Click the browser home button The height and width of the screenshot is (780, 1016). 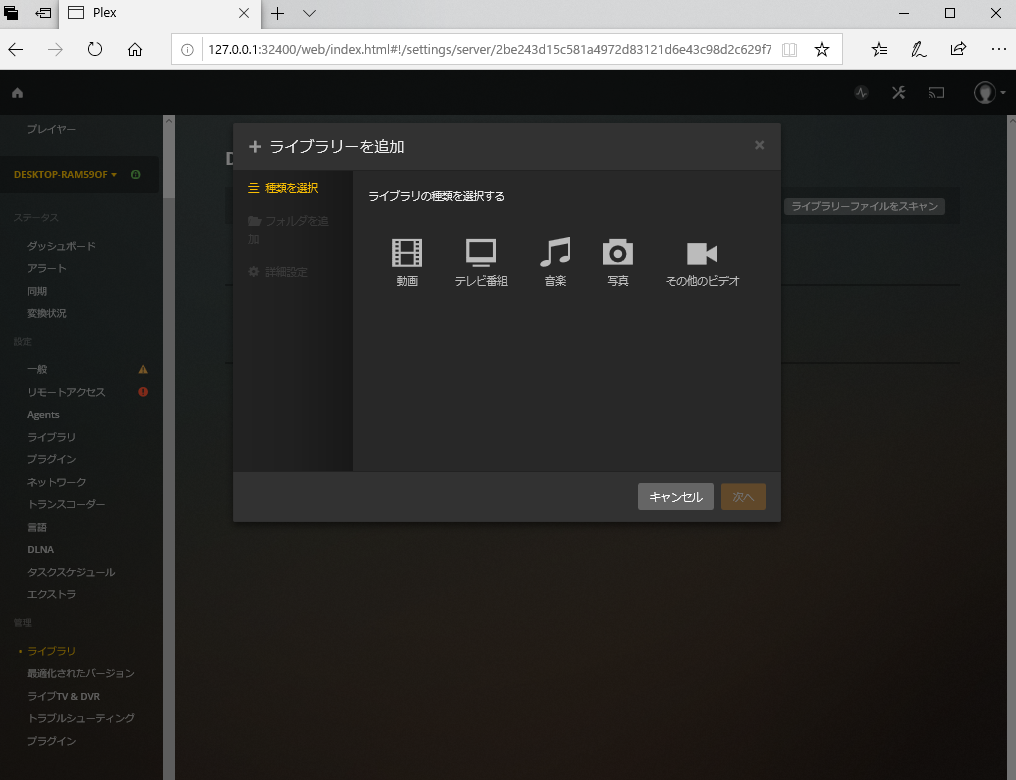point(135,49)
